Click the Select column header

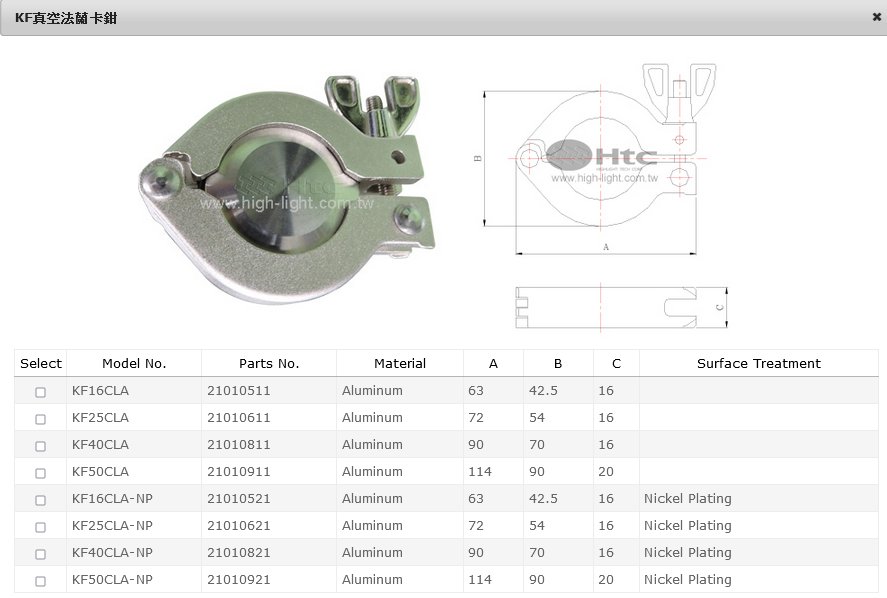(41, 364)
